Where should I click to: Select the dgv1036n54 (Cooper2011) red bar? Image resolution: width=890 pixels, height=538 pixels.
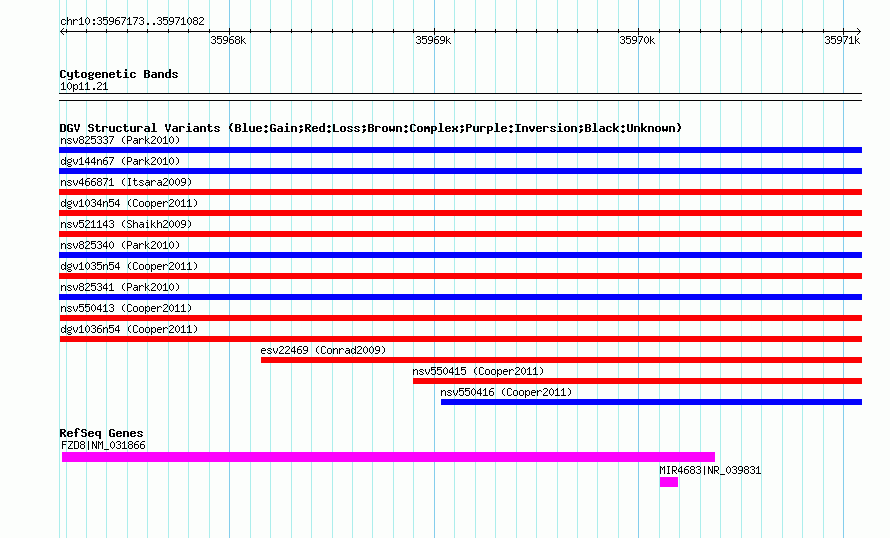click(x=460, y=339)
